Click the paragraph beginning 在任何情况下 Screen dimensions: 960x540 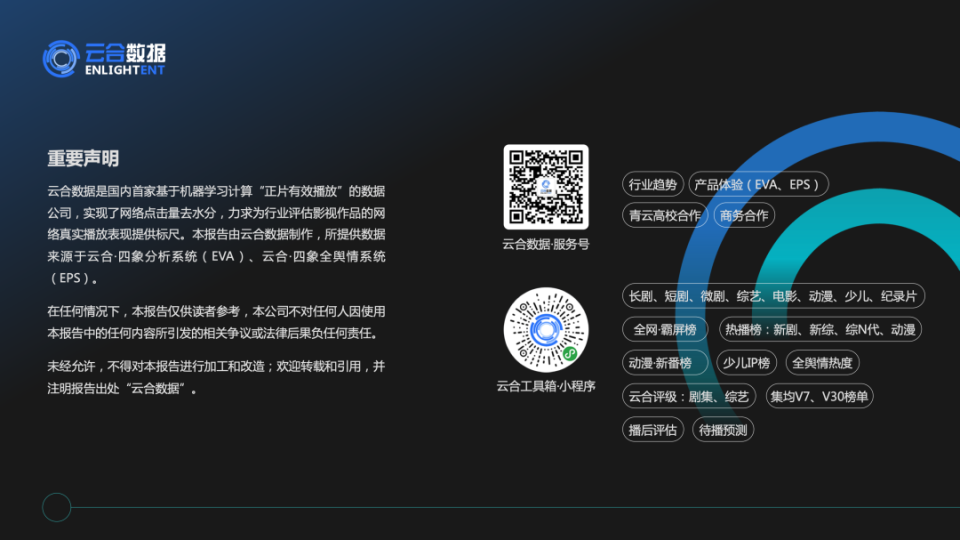216,322
